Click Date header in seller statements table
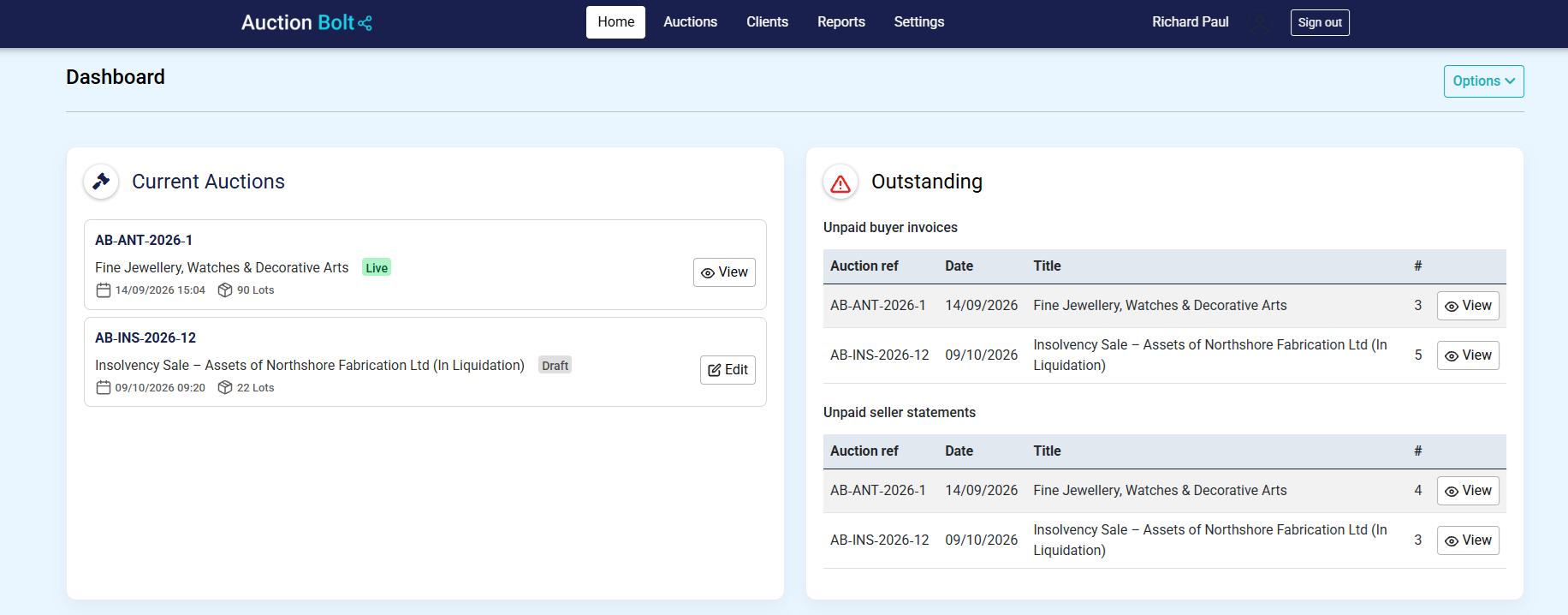This screenshot has height=615, width=1568. point(959,451)
